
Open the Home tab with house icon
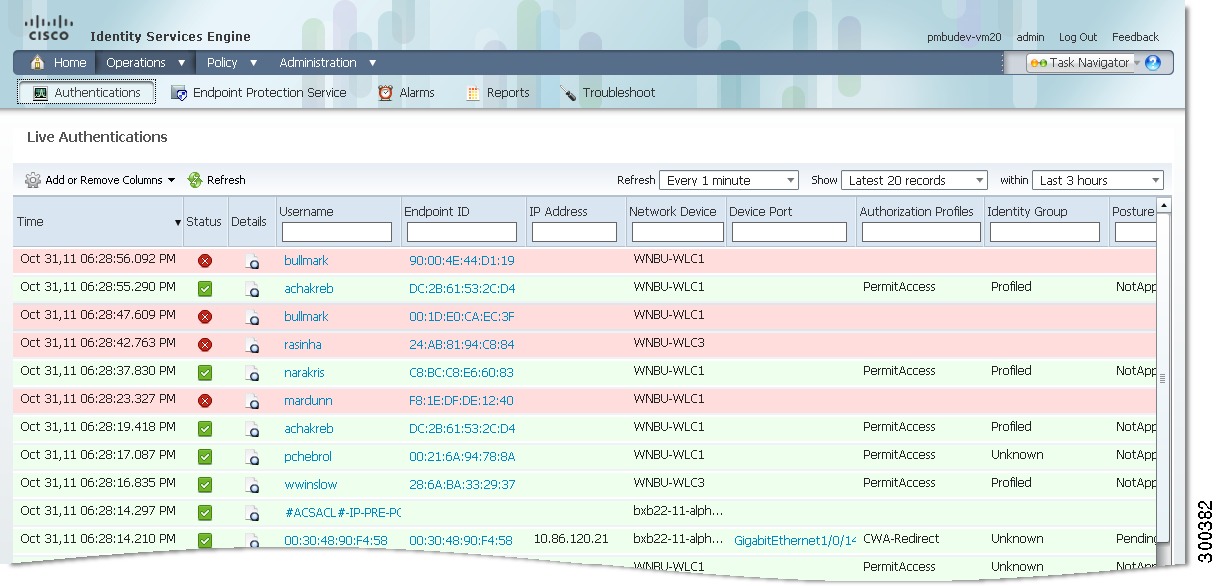click(x=58, y=62)
